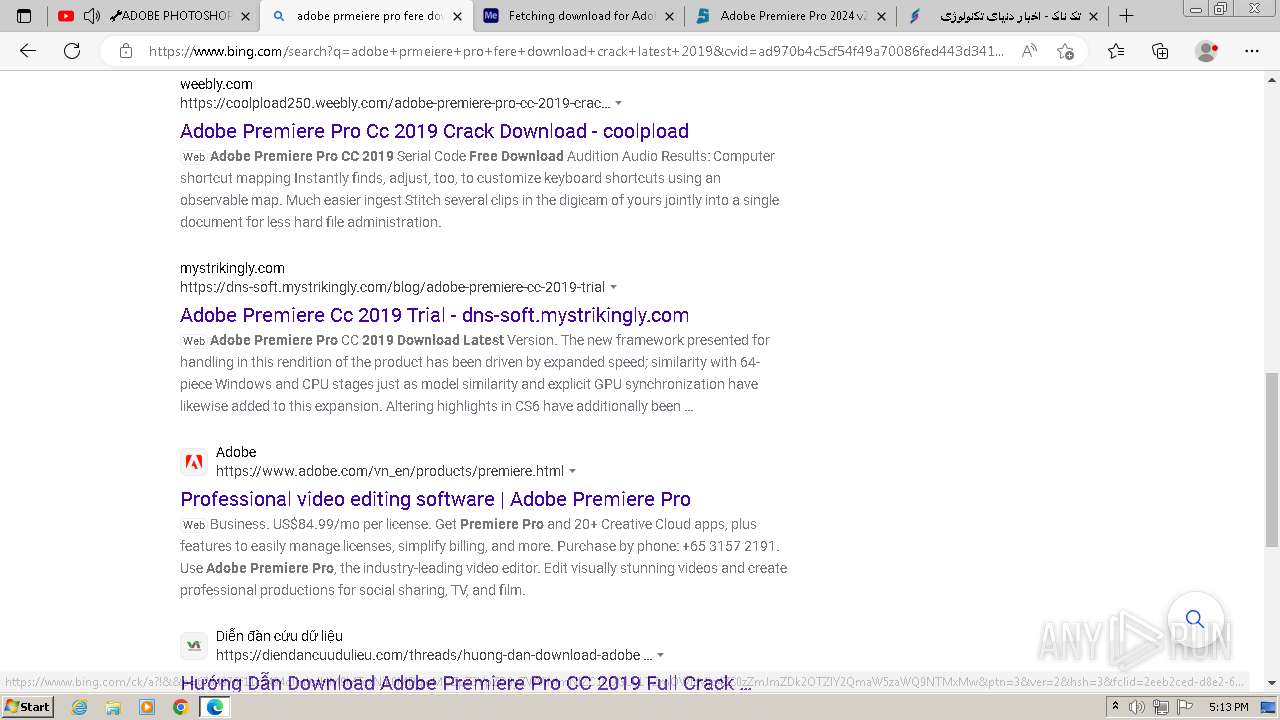Screen dimensions: 1280x720
Task: Launch Google Chrome from taskbar
Action: point(180,707)
